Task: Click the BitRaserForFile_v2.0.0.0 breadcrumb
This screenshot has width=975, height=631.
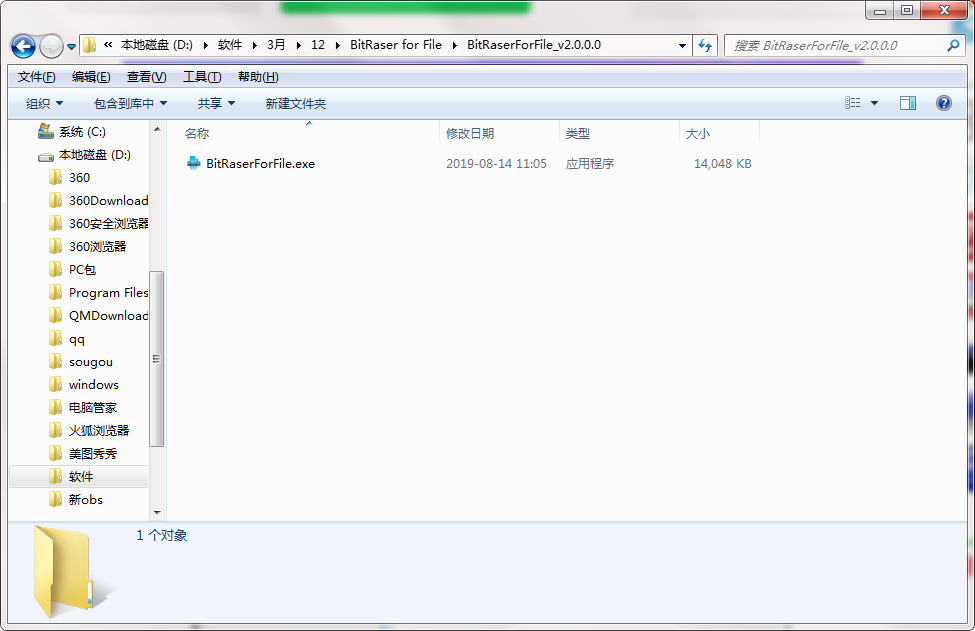Action: pyautogui.click(x=534, y=45)
